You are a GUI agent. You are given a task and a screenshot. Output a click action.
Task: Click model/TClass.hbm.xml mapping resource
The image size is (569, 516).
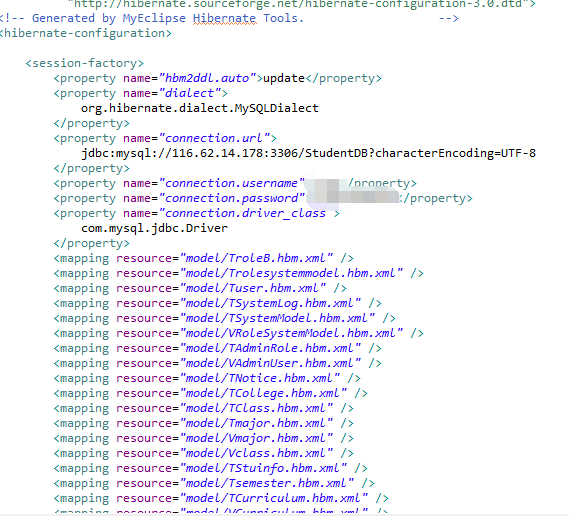[256, 408]
